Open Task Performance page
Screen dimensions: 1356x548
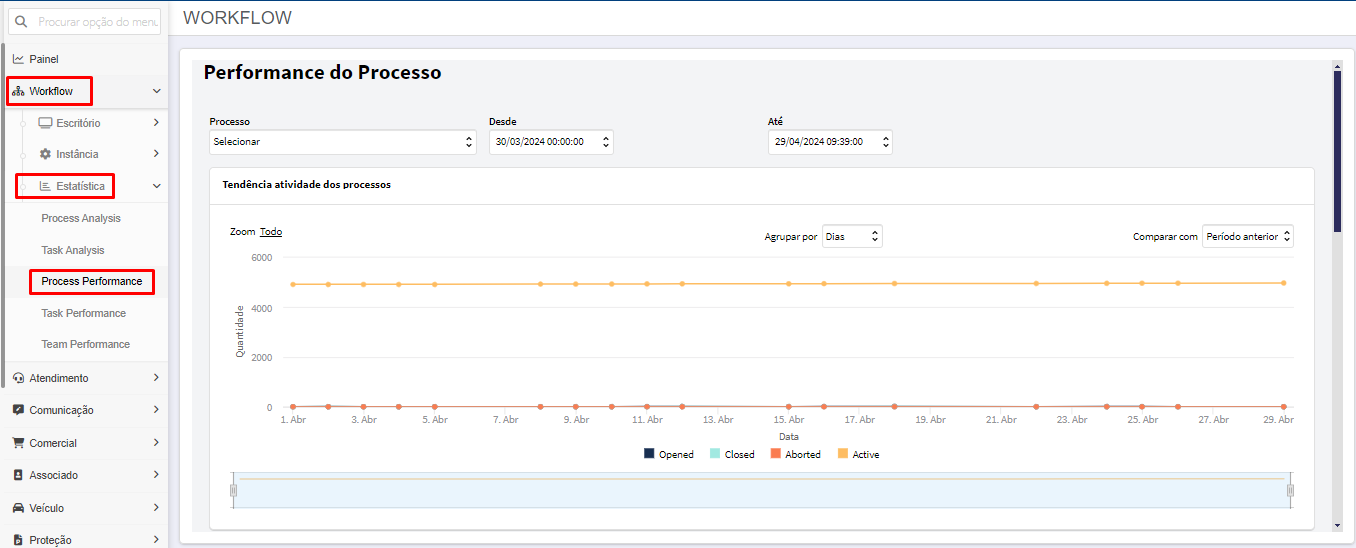(84, 313)
